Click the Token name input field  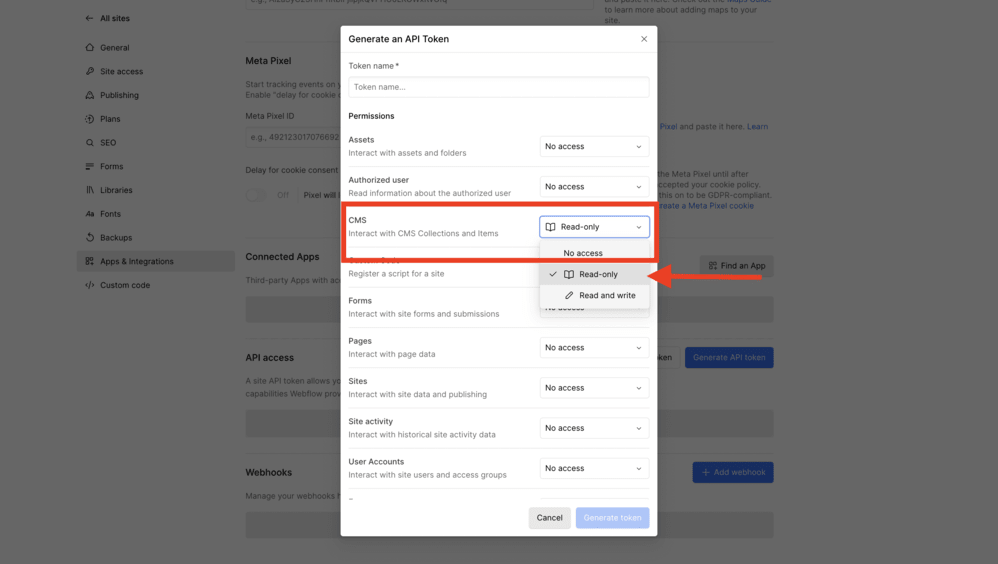click(498, 87)
